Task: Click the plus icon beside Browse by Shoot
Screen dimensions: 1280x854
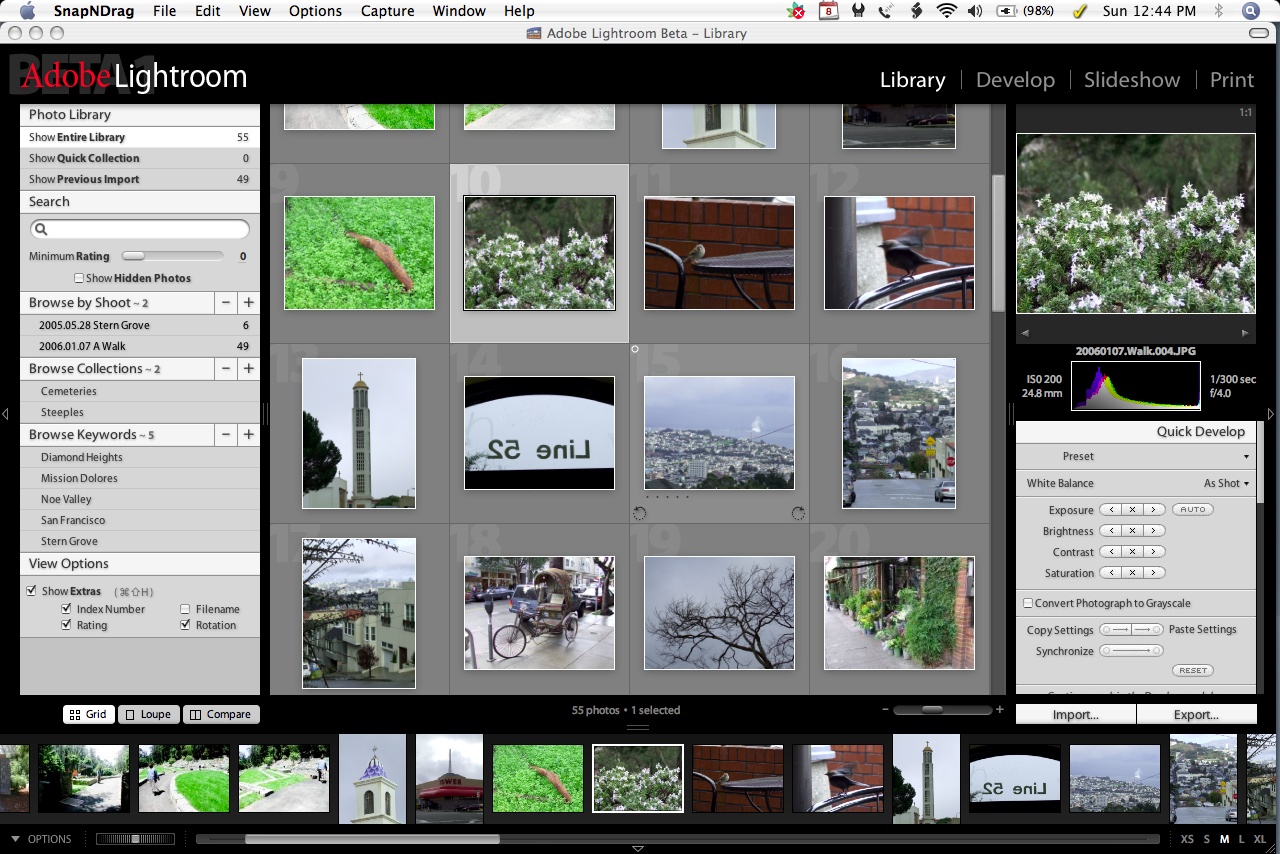Action: [x=248, y=303]
